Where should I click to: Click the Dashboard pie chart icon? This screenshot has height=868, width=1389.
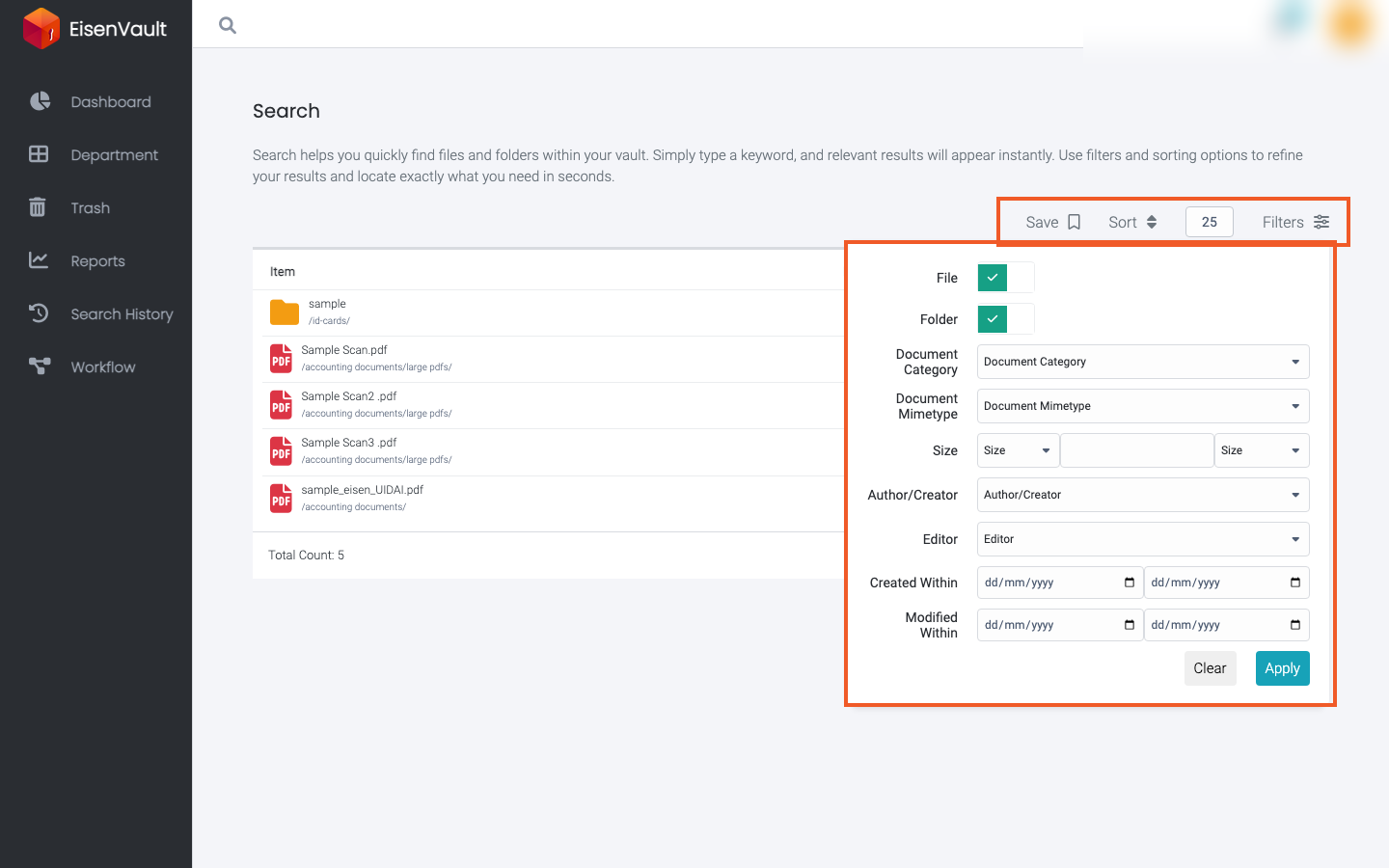pyautogui.click(x=40, y=101)
